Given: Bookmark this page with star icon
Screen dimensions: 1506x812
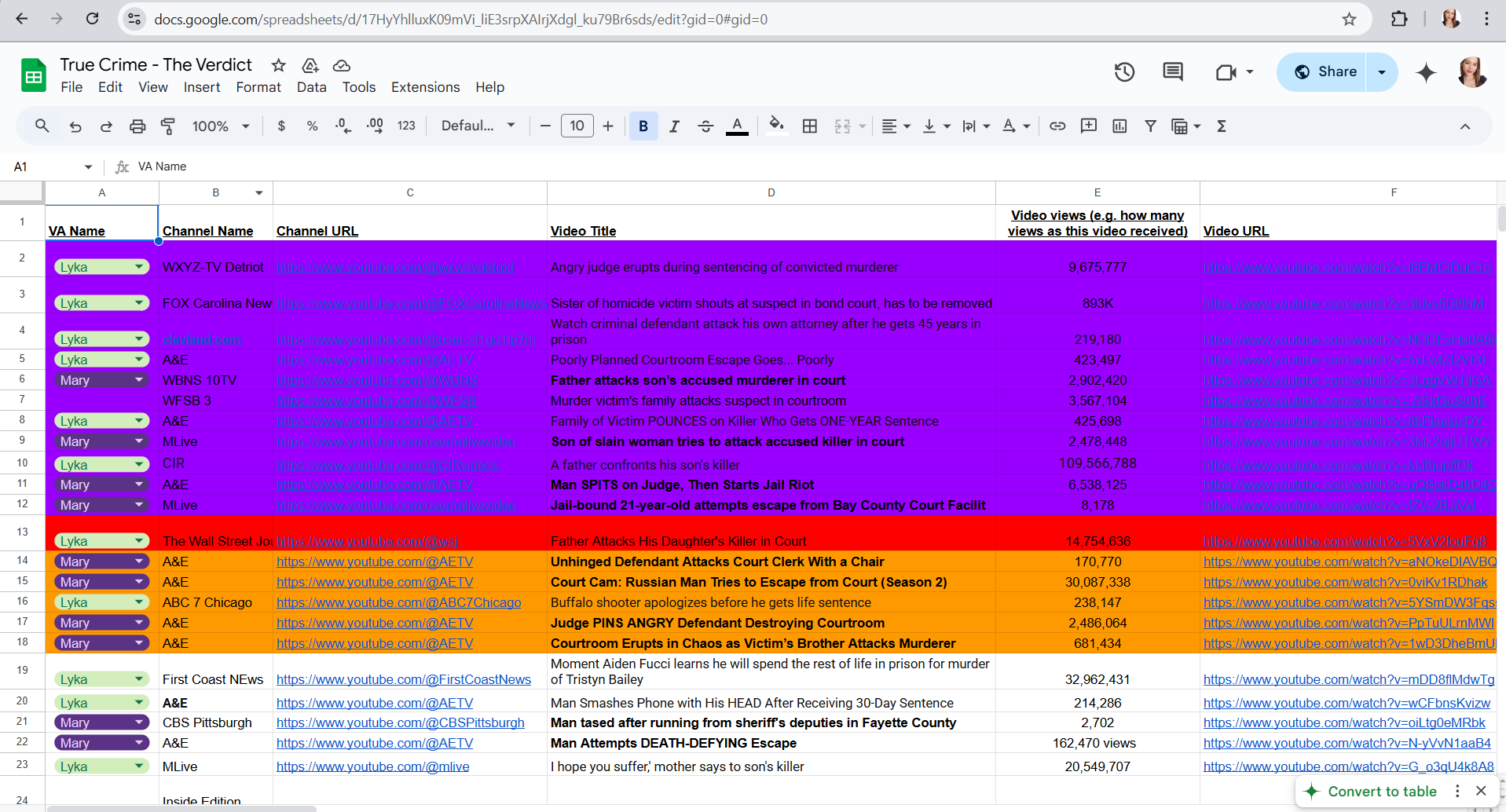Looking at the screenshot, I should point(1349,19).
